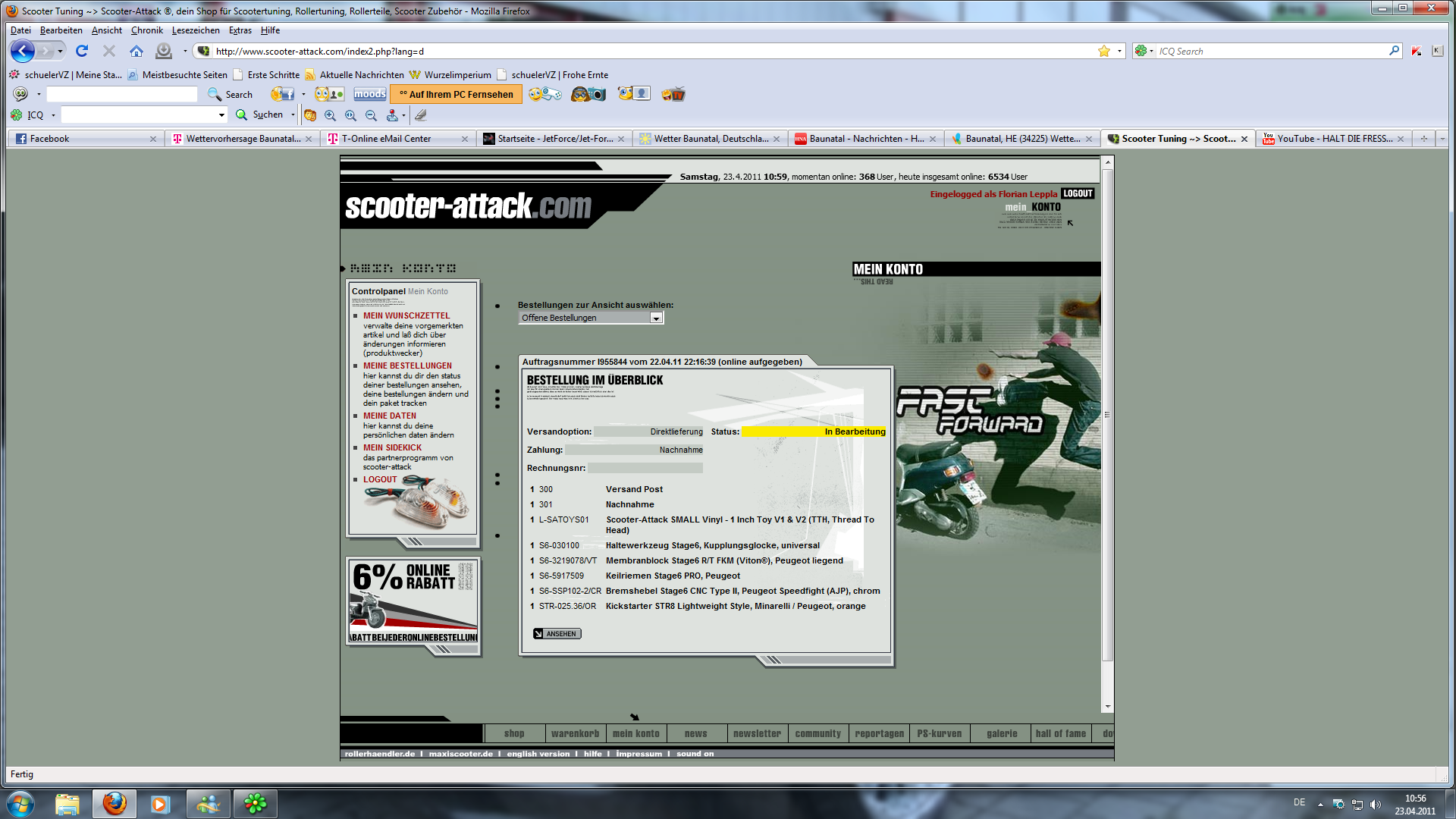Click the smiley Facebook toolbar icon
The width and height of the screenshot is (1456, 819).
(x=282, y=94)
